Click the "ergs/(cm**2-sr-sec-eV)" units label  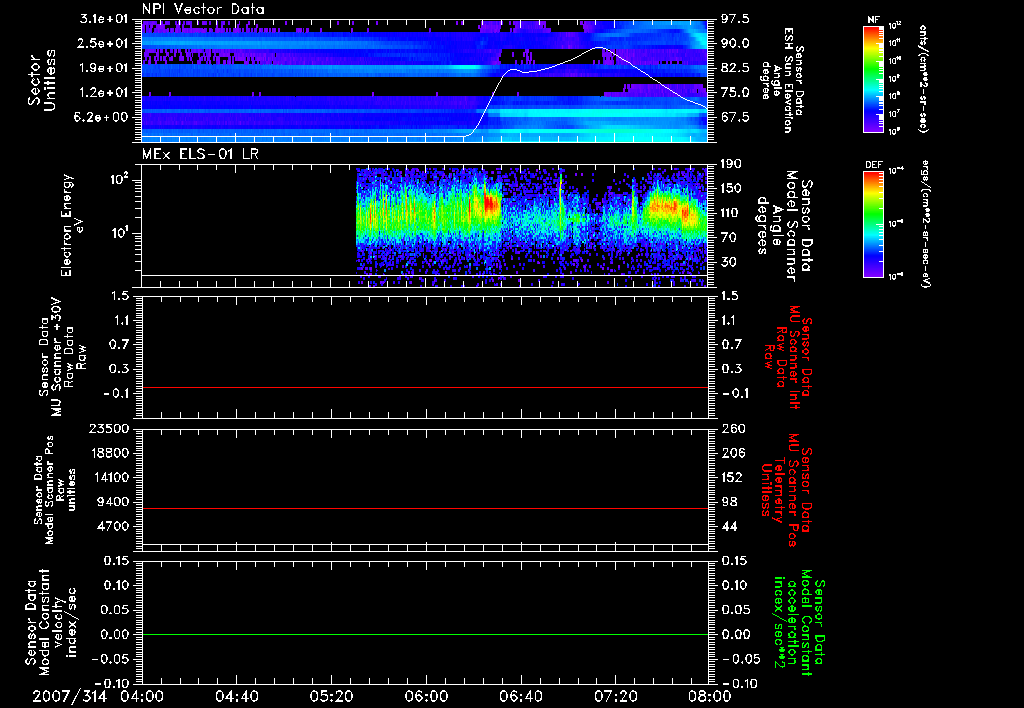(925, 224)
